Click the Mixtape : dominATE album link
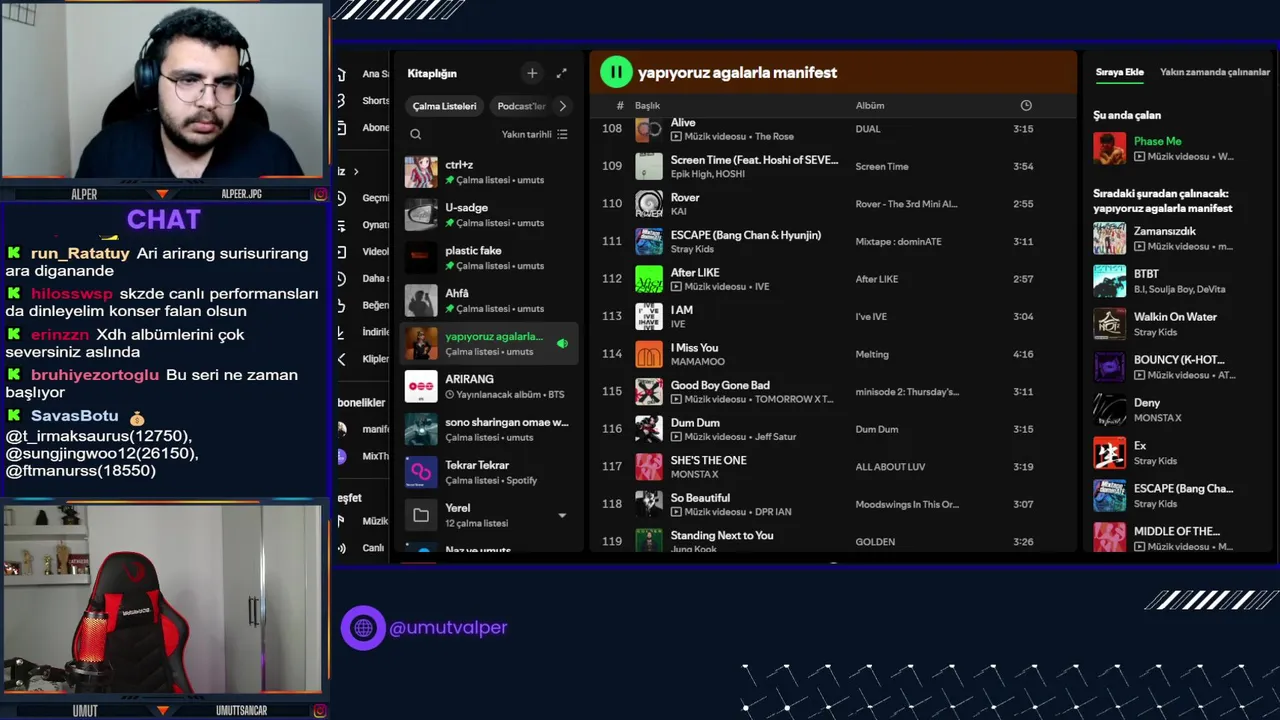Image resolution: width=1280 pixels, height=720 pixels. coord(898,242)
